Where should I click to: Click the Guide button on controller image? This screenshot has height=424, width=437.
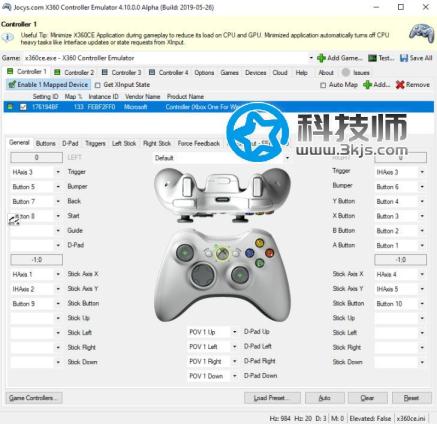pos(222,253)
